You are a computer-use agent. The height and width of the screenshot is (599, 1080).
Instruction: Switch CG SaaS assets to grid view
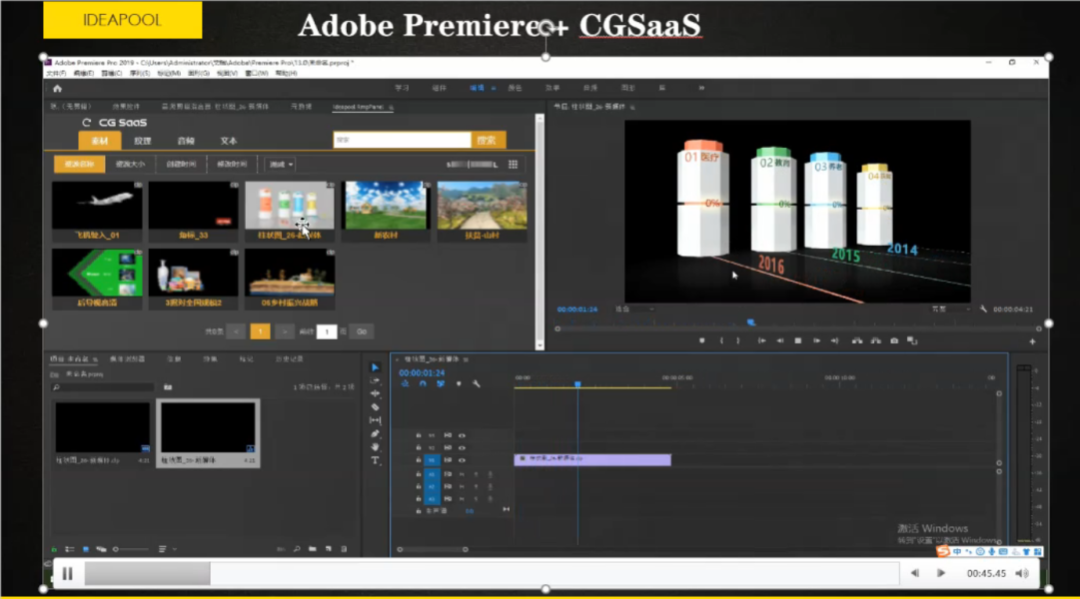(x=513, y=165)
